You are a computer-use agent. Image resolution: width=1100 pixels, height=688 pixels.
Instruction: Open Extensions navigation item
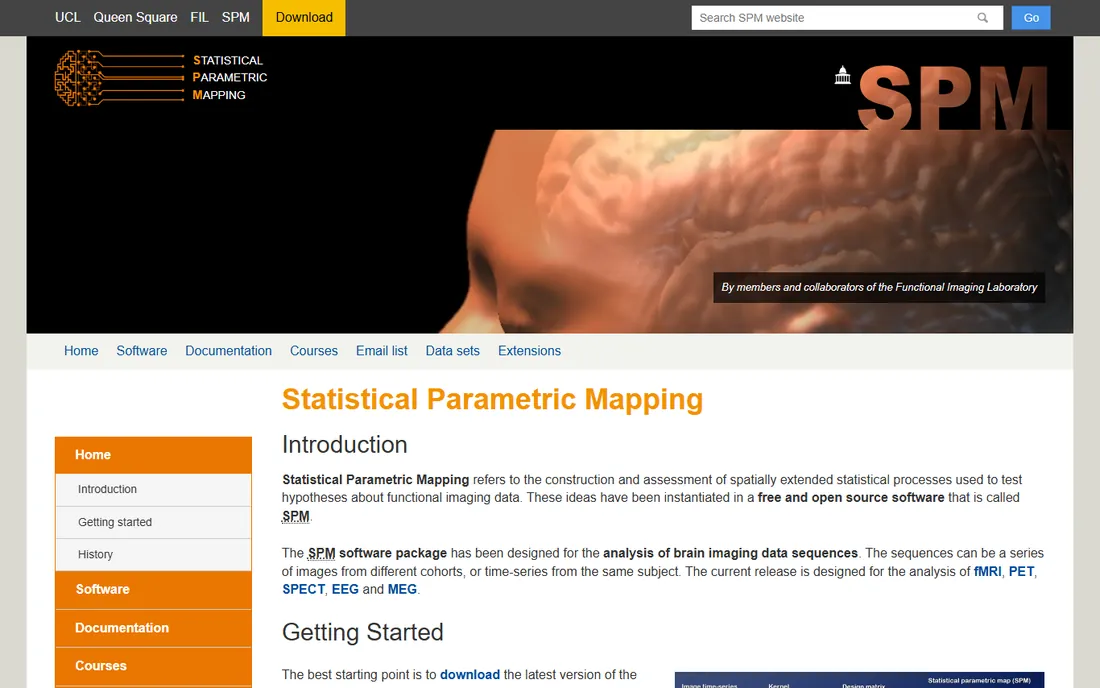click(x=530, y=351)
